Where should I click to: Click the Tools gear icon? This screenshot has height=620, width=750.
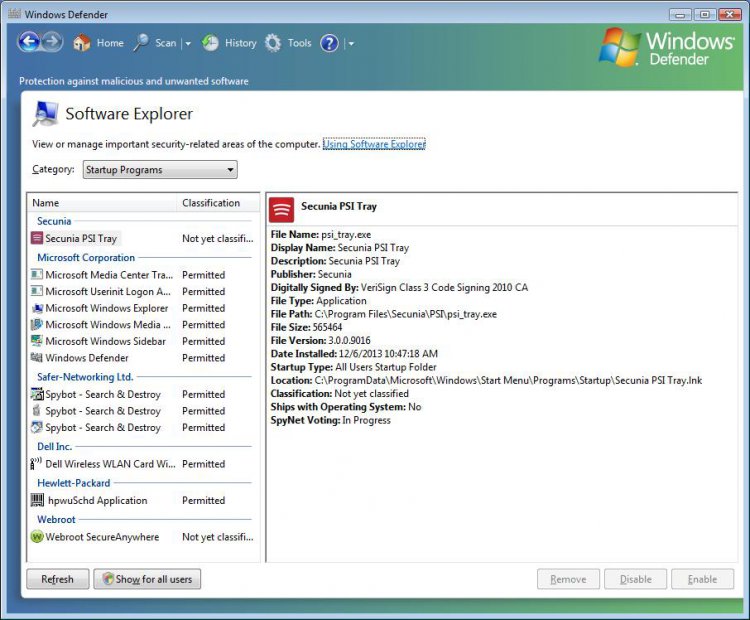pos(273,43)
